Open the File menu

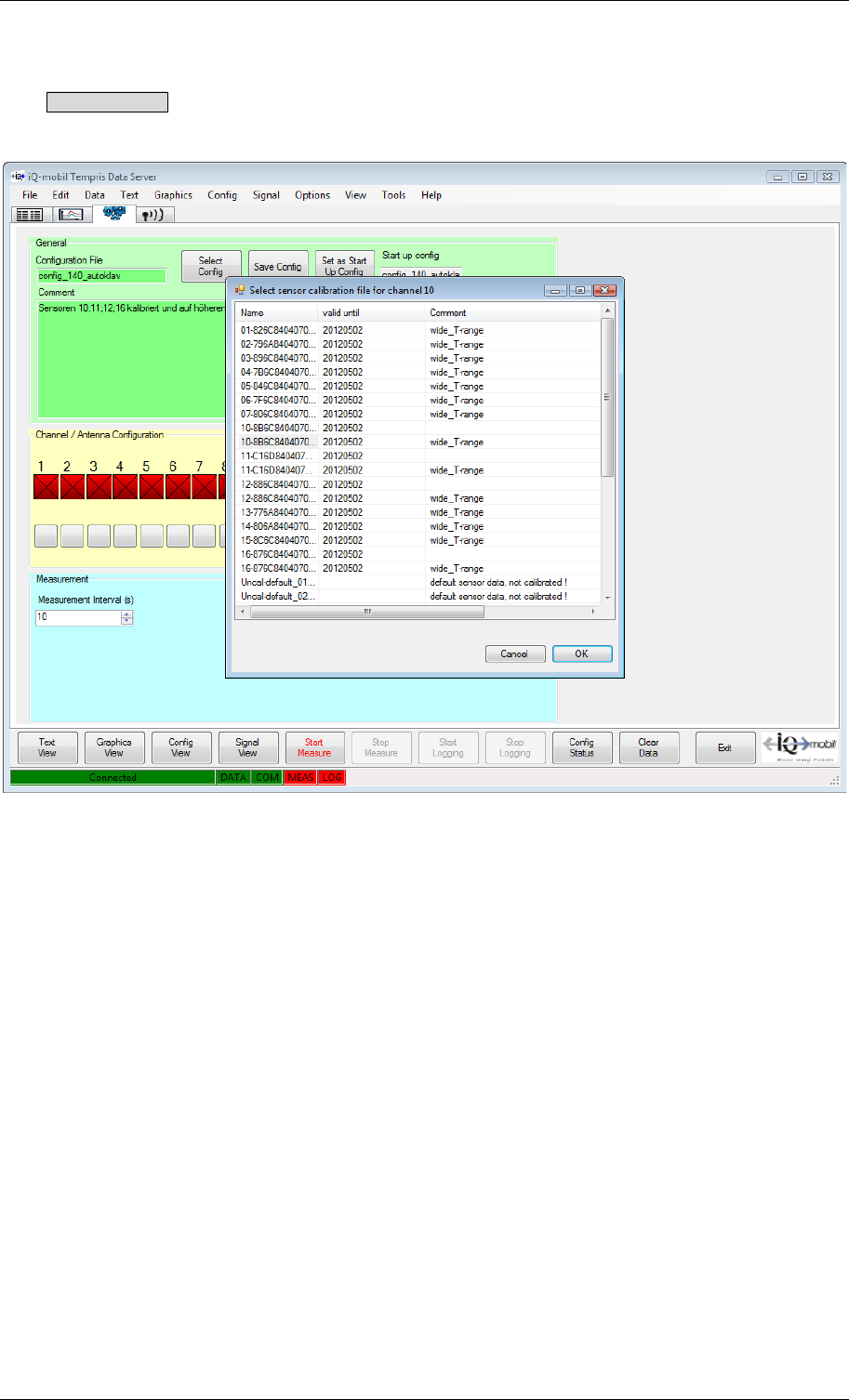tap(30, 195)
